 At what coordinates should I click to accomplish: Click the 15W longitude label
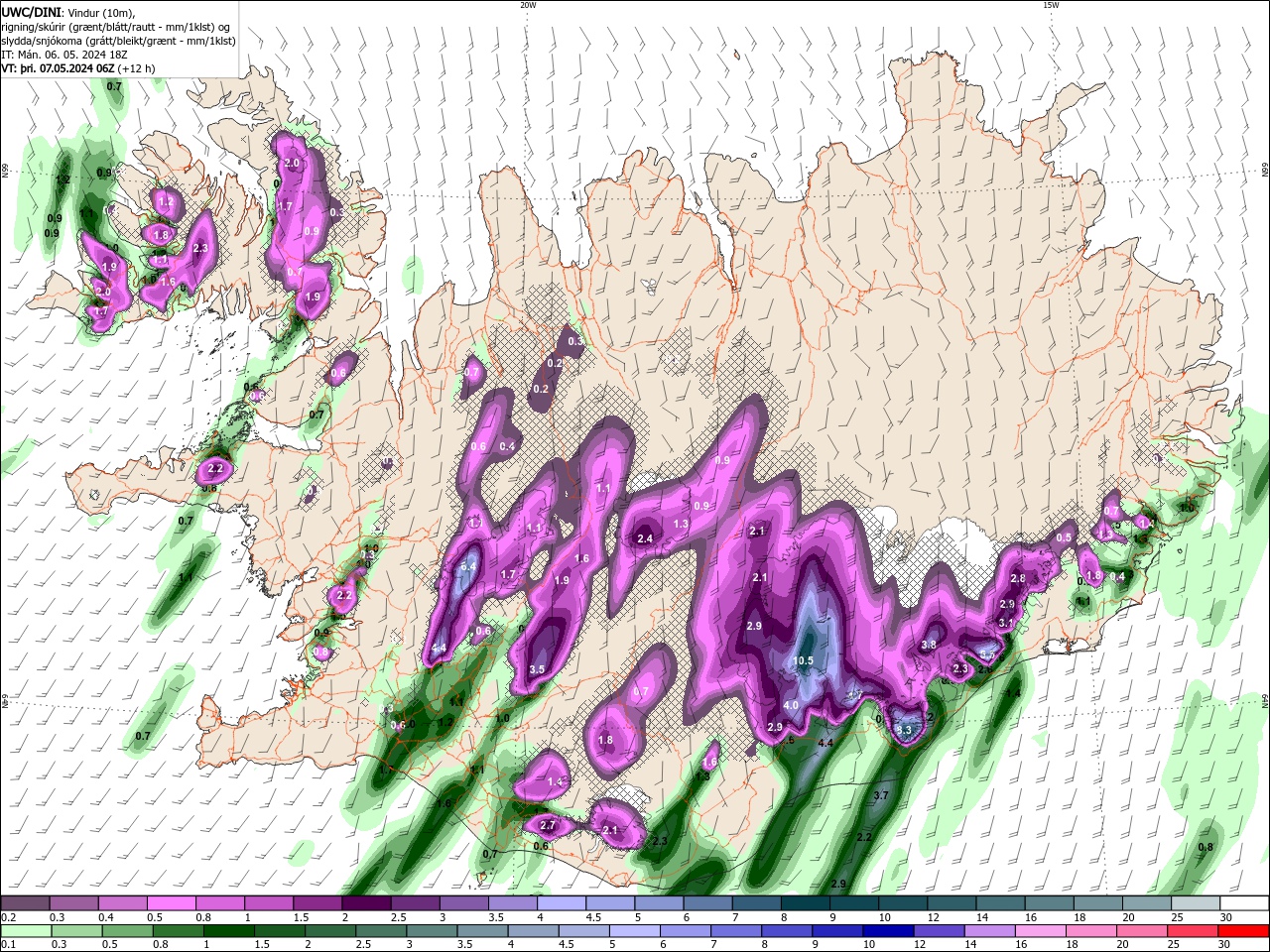pyautogui.click(x=1051, y=5)
